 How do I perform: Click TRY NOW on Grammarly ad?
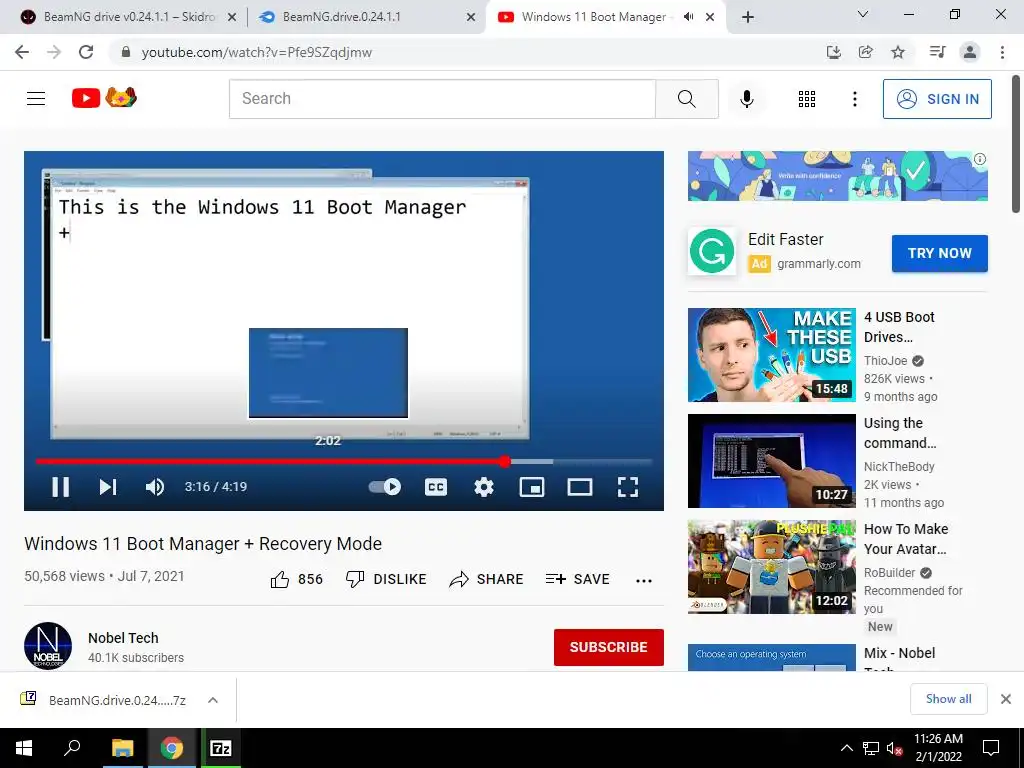[940, 253]
